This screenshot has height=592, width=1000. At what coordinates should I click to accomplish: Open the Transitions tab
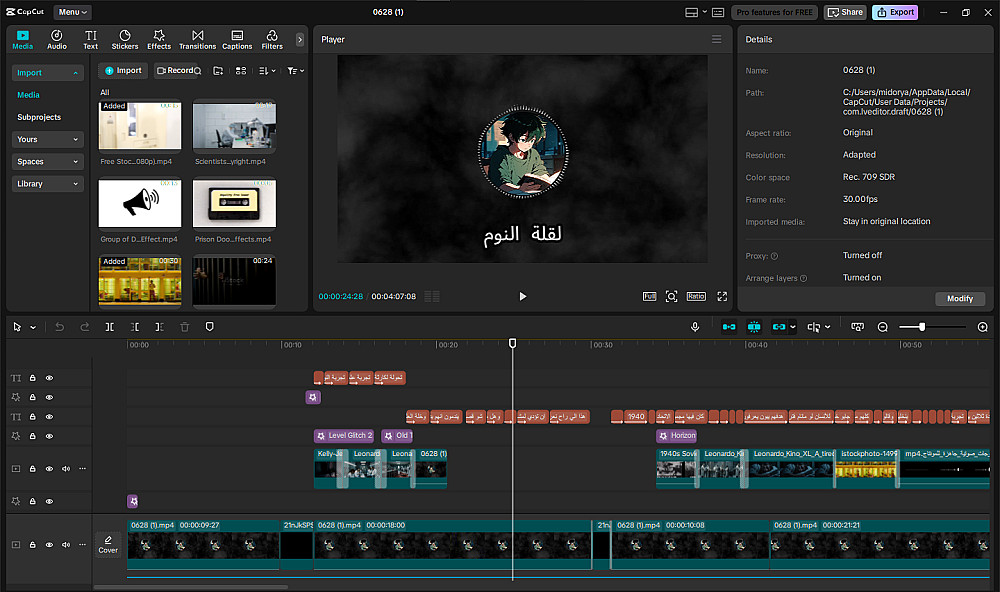click(x=198, y=40)
